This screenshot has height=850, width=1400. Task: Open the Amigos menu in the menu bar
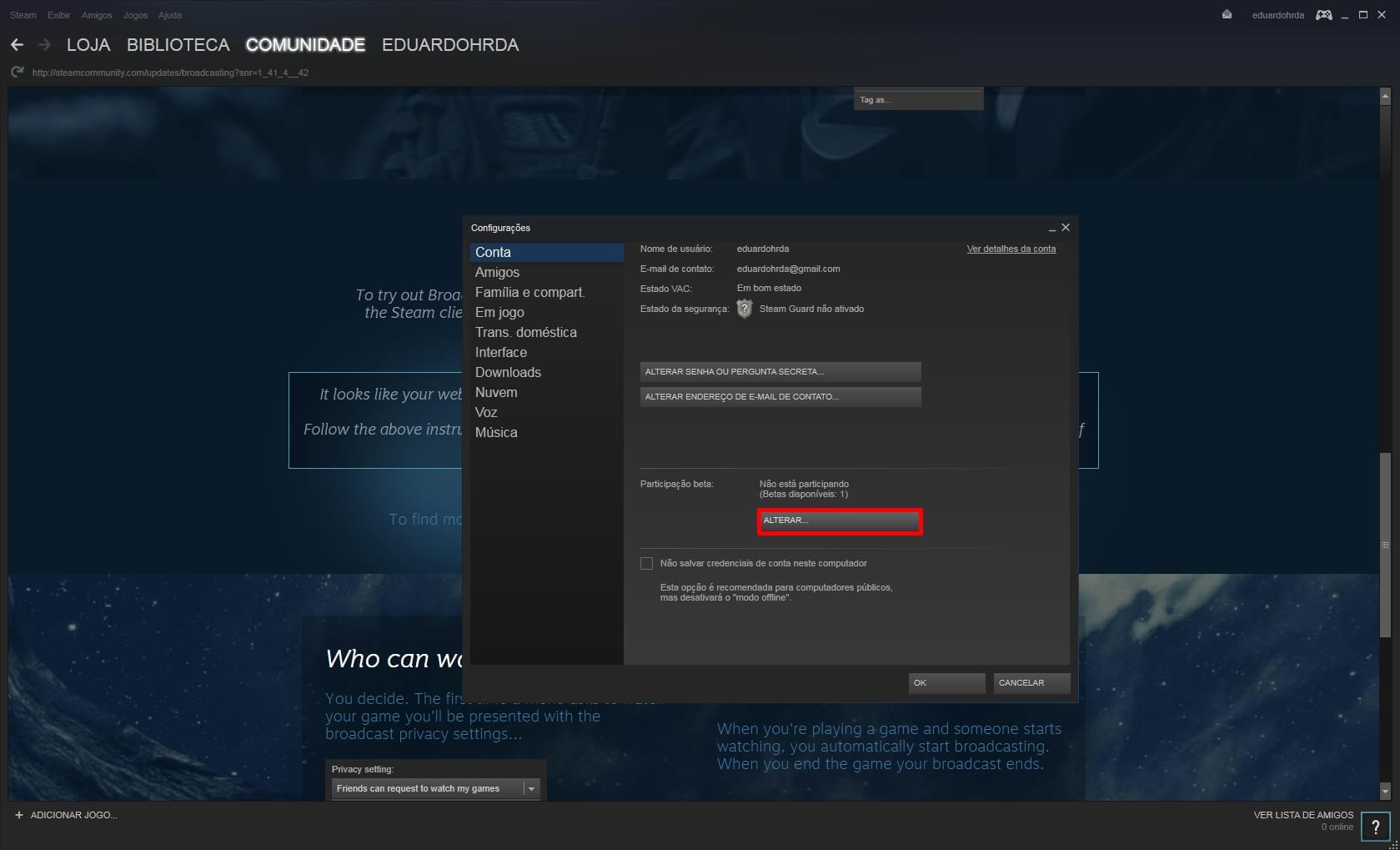point(97,15)
